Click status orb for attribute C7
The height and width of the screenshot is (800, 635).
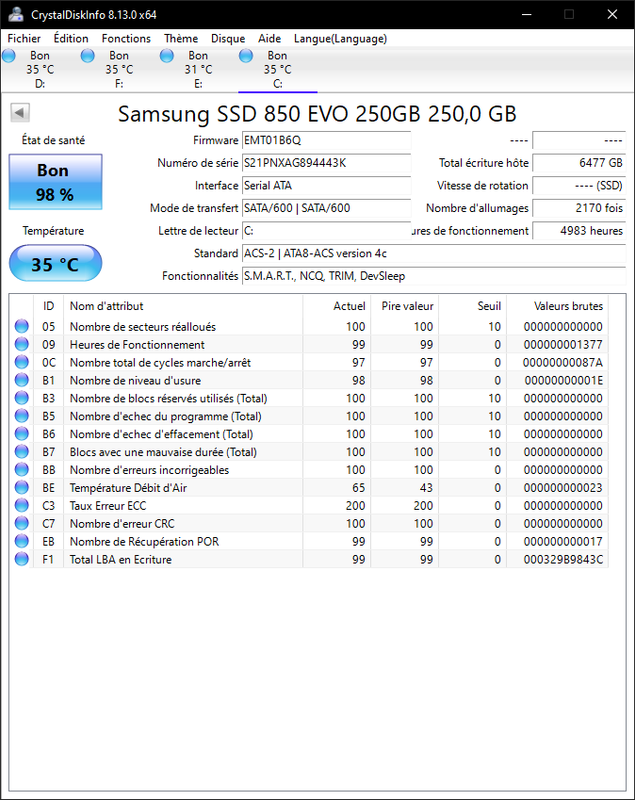click(x=21, y=523)
